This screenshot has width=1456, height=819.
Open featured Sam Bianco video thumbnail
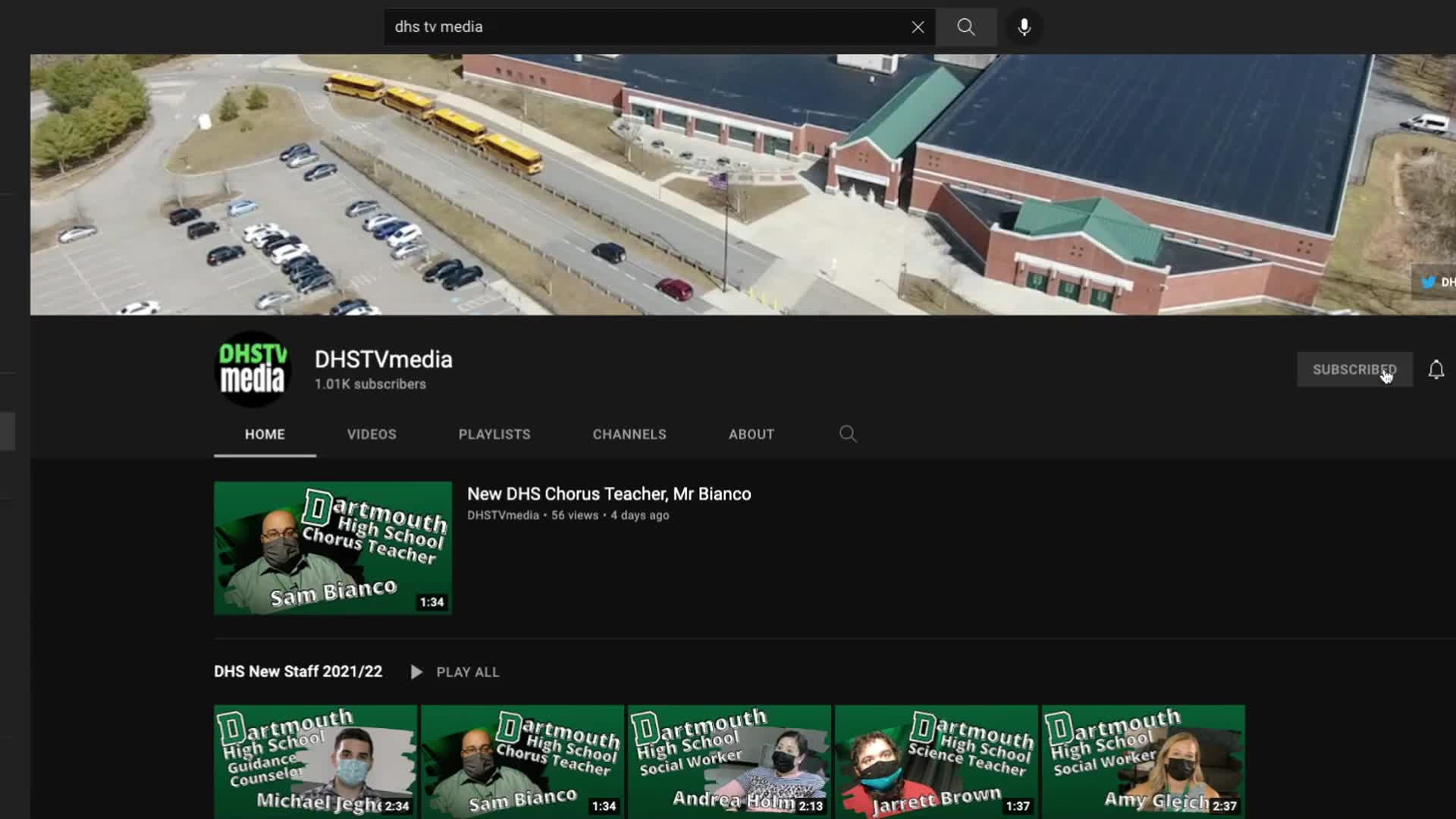(x=333, y=548)
